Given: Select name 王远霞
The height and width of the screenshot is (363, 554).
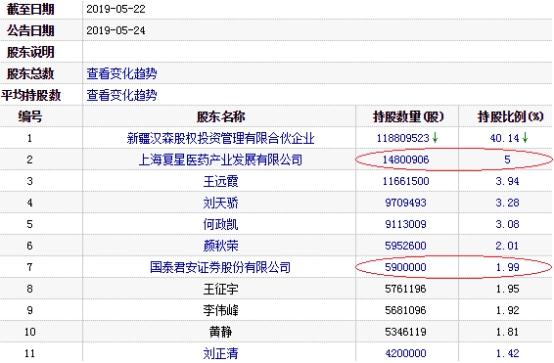Looking at the screenshot, I should point(220,181).
